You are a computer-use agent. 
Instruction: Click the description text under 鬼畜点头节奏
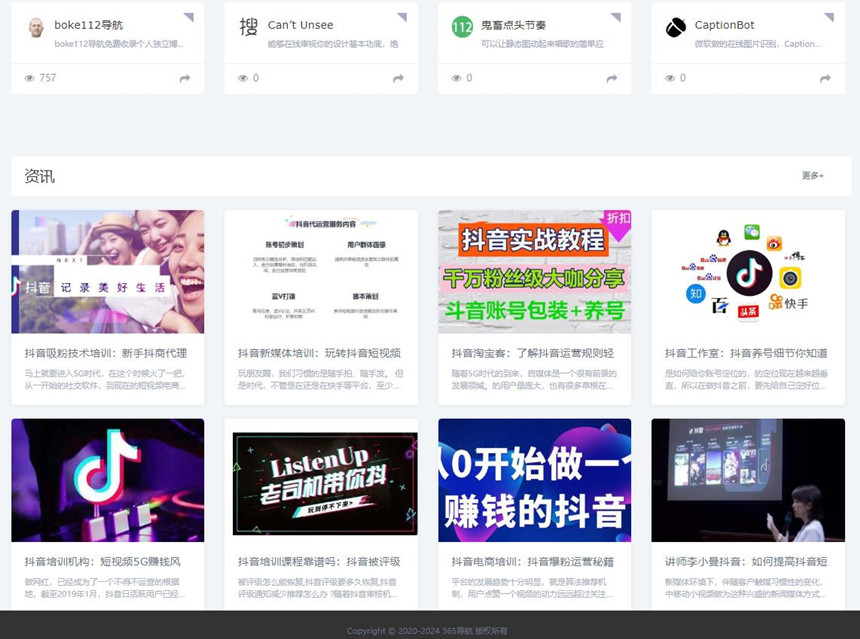[x=542, y=44]
